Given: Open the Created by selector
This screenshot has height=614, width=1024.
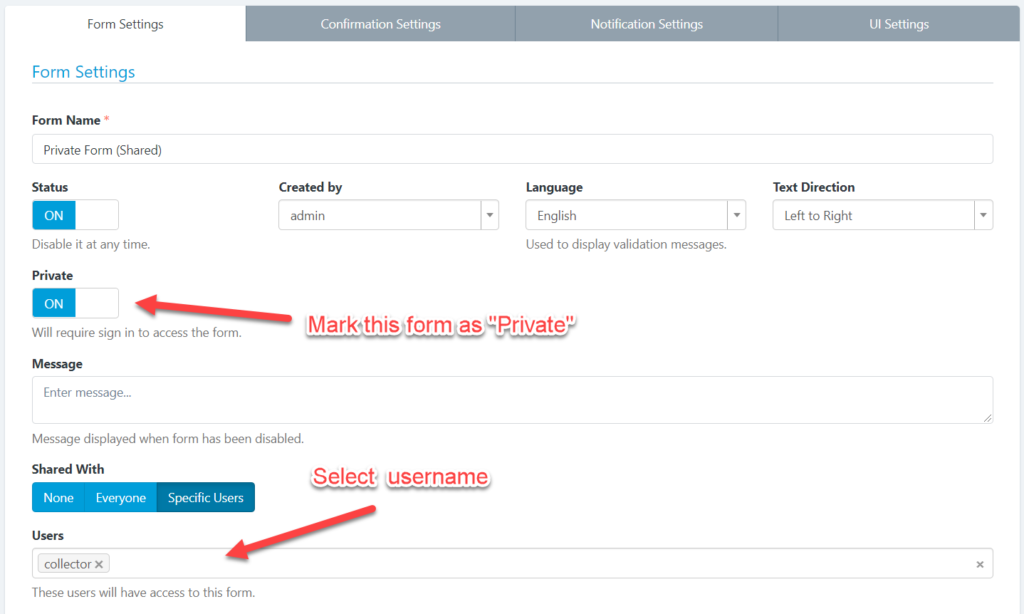Looking at the screenshot, I should [x=380, y=214].
